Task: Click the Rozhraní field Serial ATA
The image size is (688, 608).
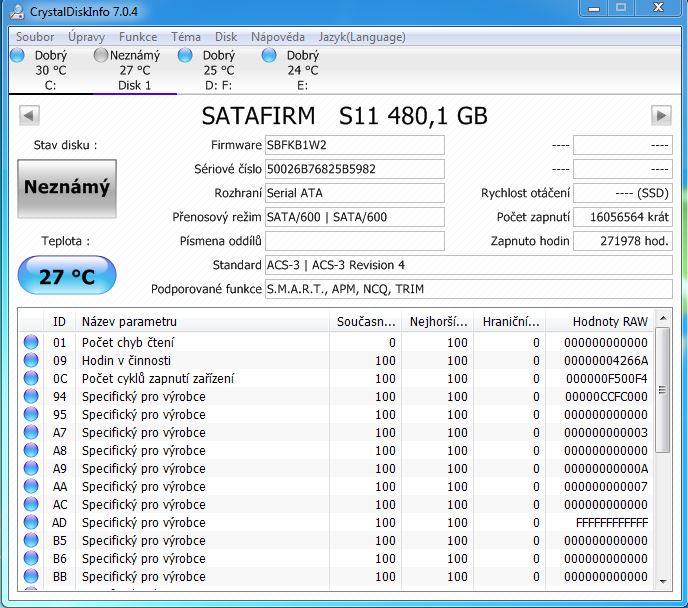Action: point(355,193)
